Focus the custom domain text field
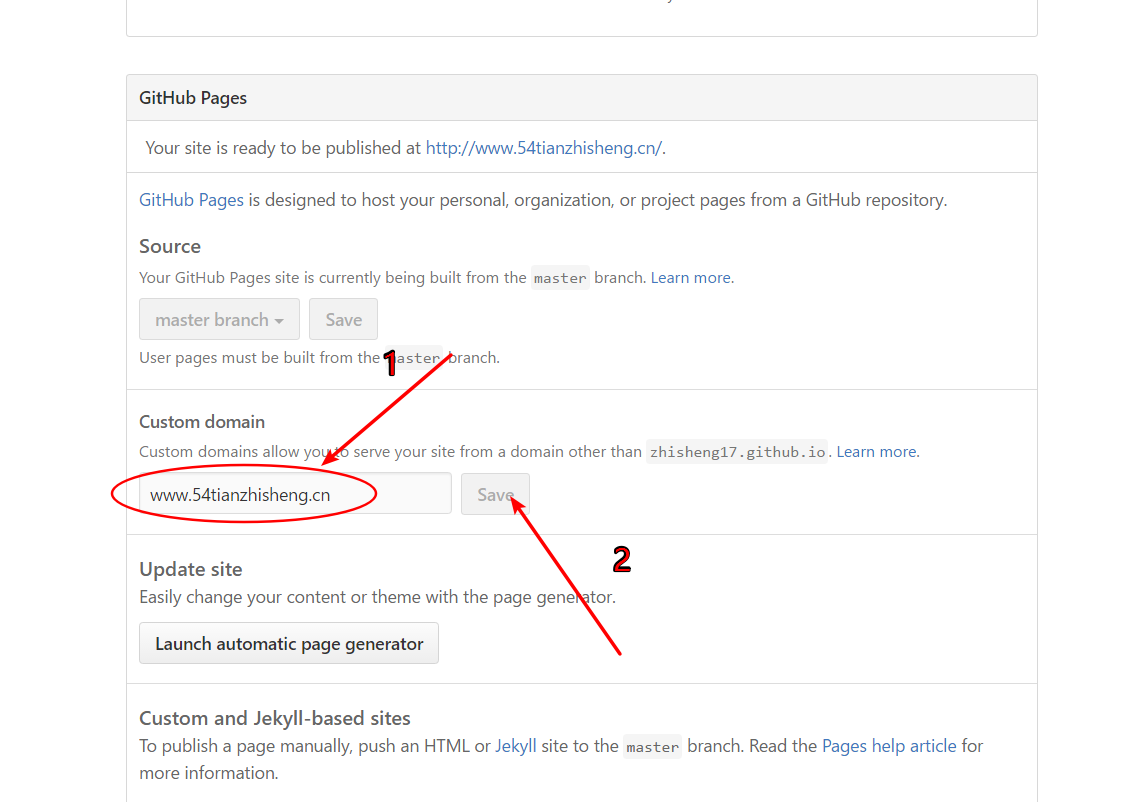Image resolution: width=1143 pixels, height=802 pixels. 295,494
